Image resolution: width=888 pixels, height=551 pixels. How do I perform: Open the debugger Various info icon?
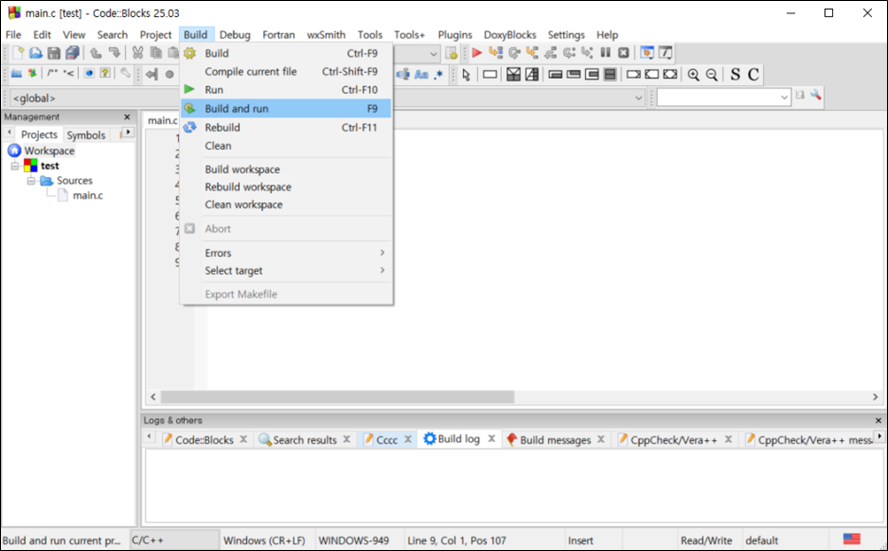pos(665,53)
